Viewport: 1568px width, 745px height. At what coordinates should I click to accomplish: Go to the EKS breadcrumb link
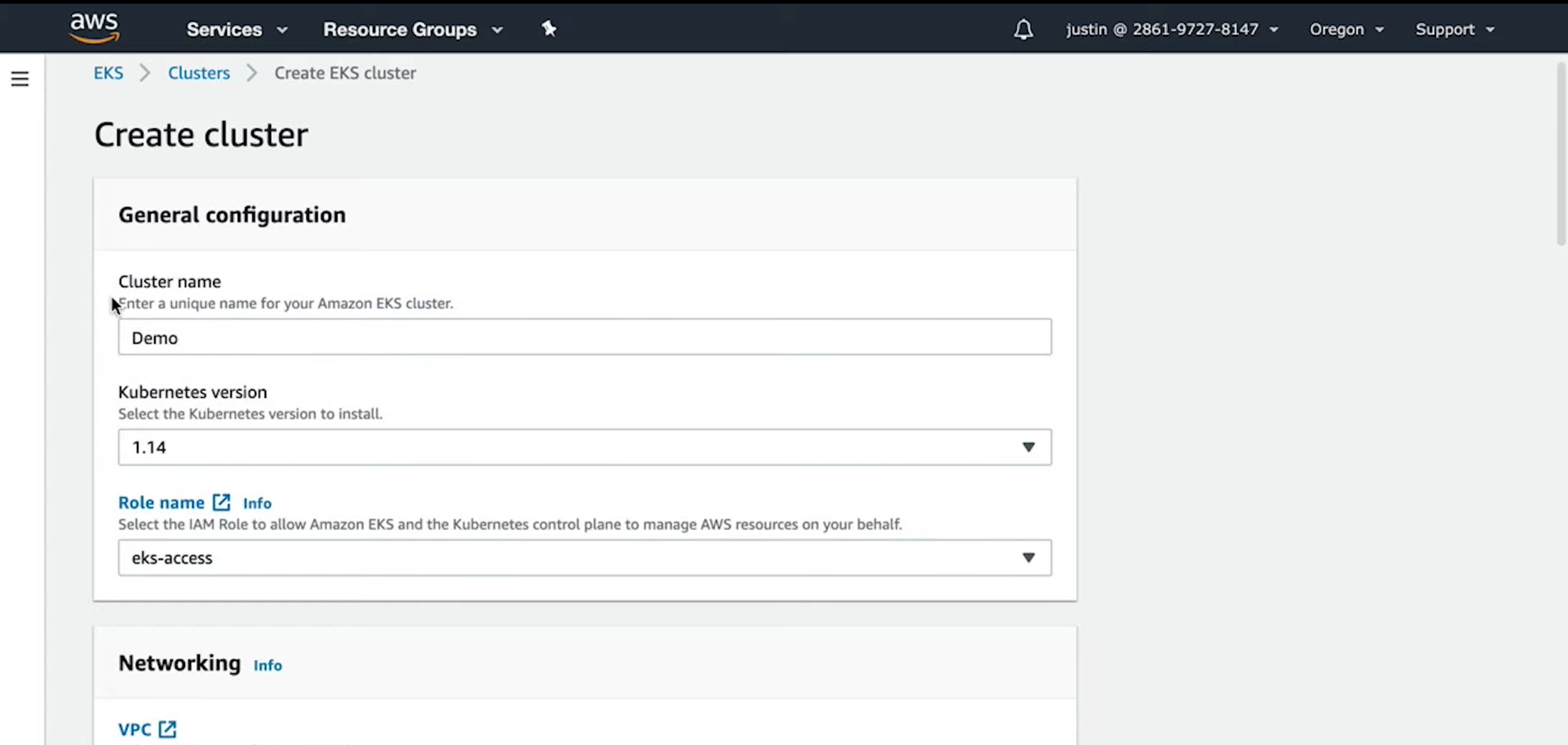108,73
